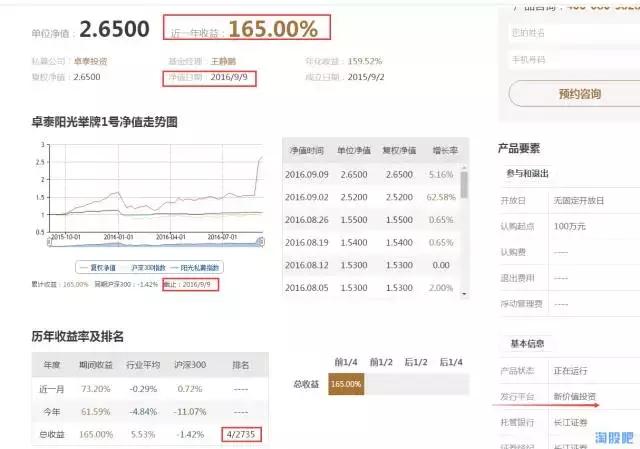
Task: Focus the 您的姓名 name input field
Action: [x=575, y=33]
